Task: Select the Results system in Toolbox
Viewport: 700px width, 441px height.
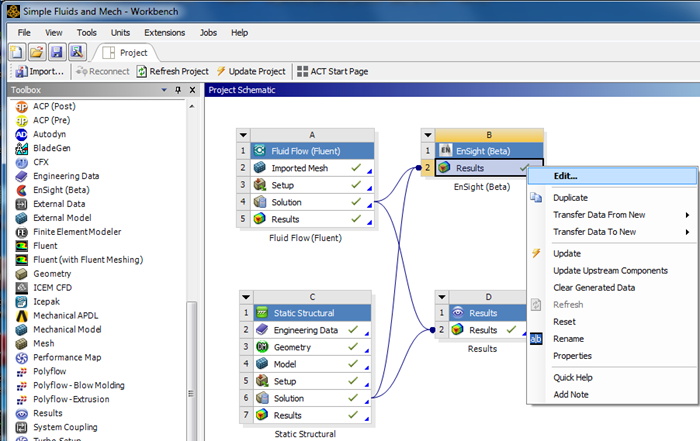Action: click(x=39, y=413)
